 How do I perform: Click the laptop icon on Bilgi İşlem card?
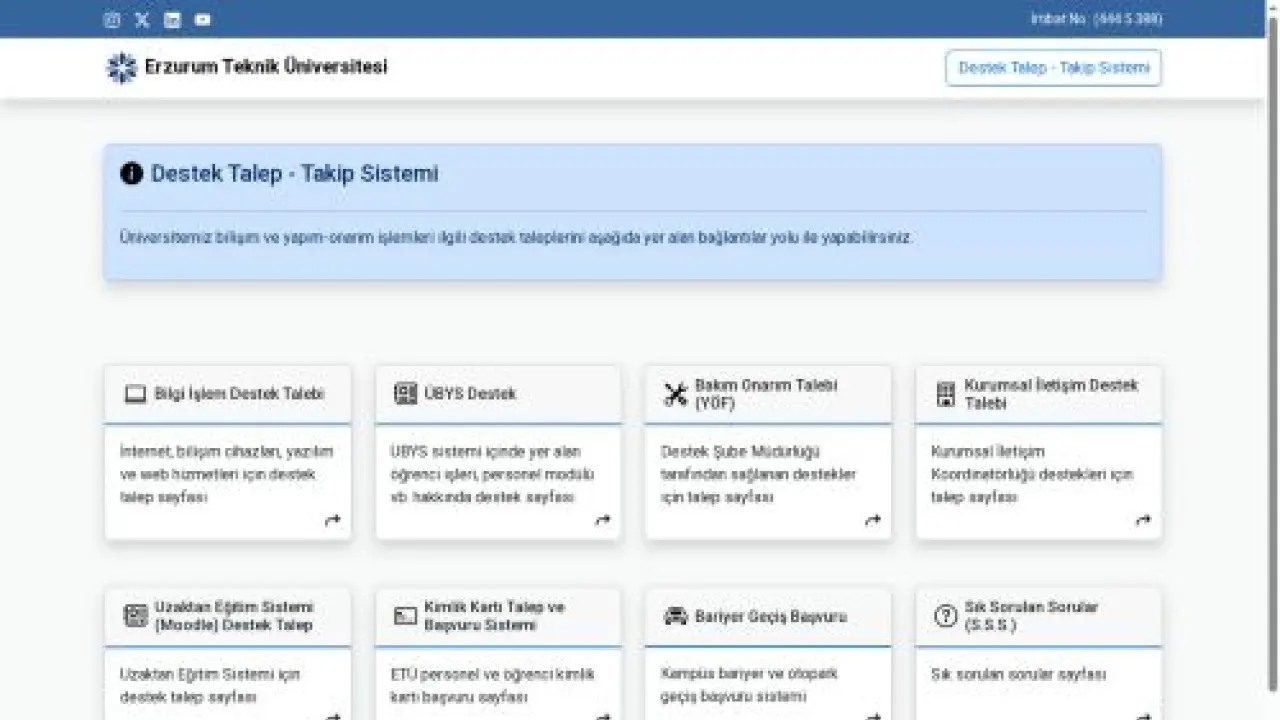(x=135, y=394)
